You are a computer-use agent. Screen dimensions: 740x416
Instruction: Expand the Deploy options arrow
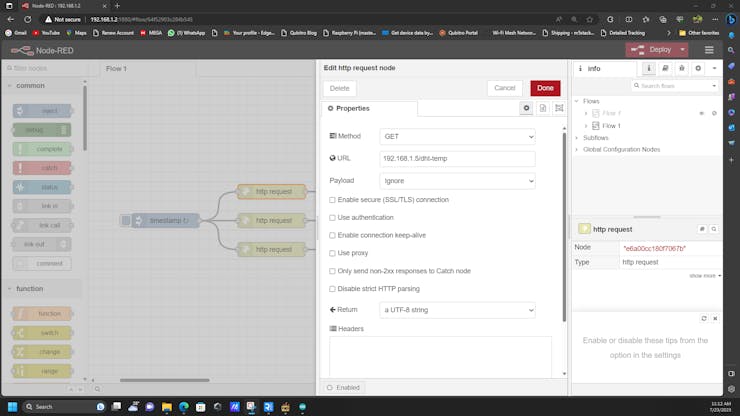682,49
